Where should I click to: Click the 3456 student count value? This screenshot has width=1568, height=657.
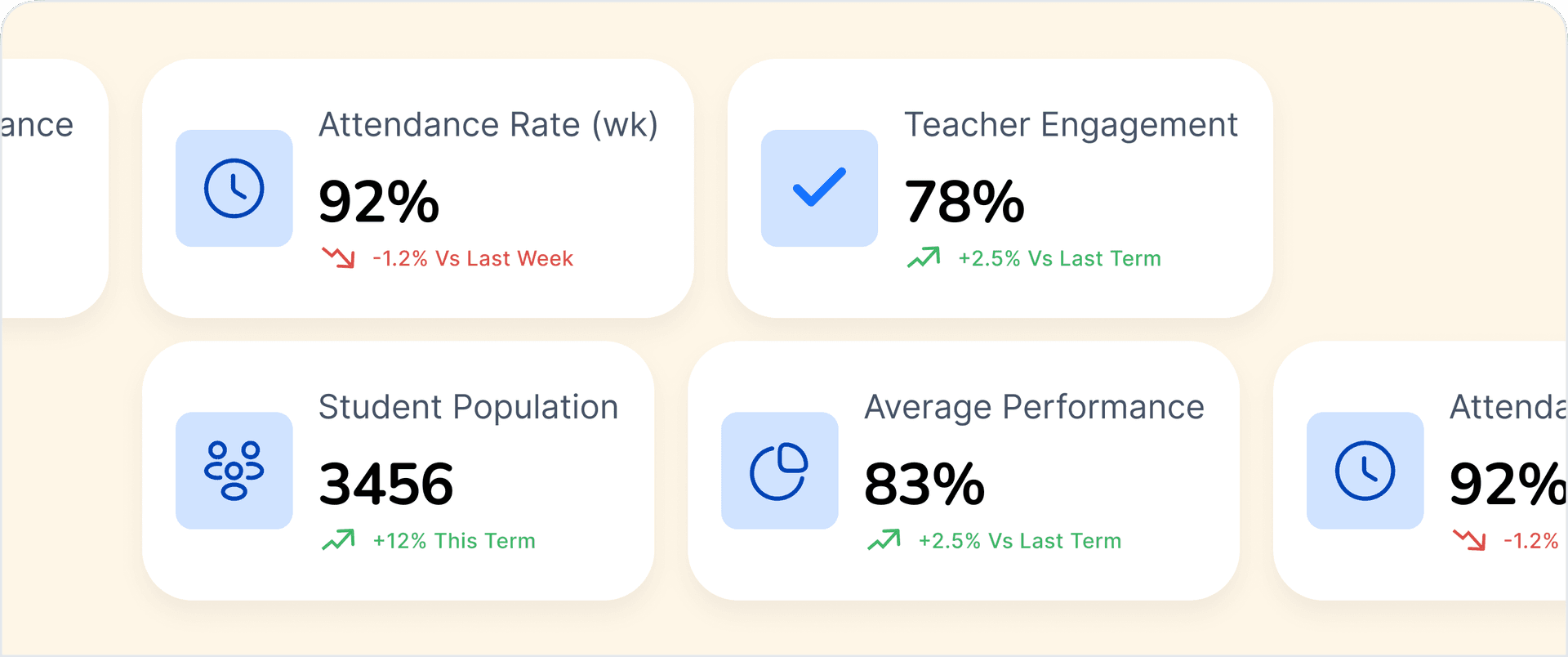click(x=385, y=484)
